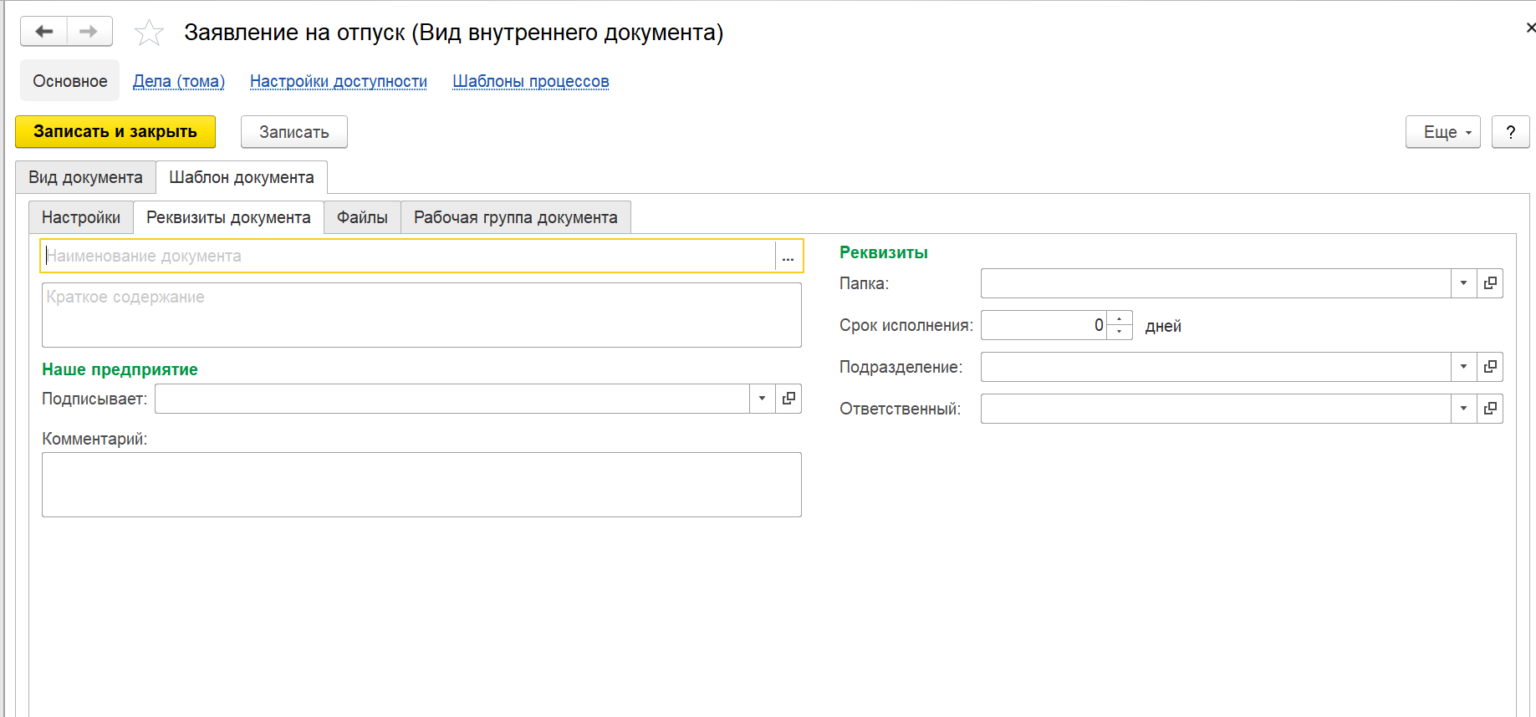Open the Файлы tab
The image size is (1536, 717).
(362, 216)
